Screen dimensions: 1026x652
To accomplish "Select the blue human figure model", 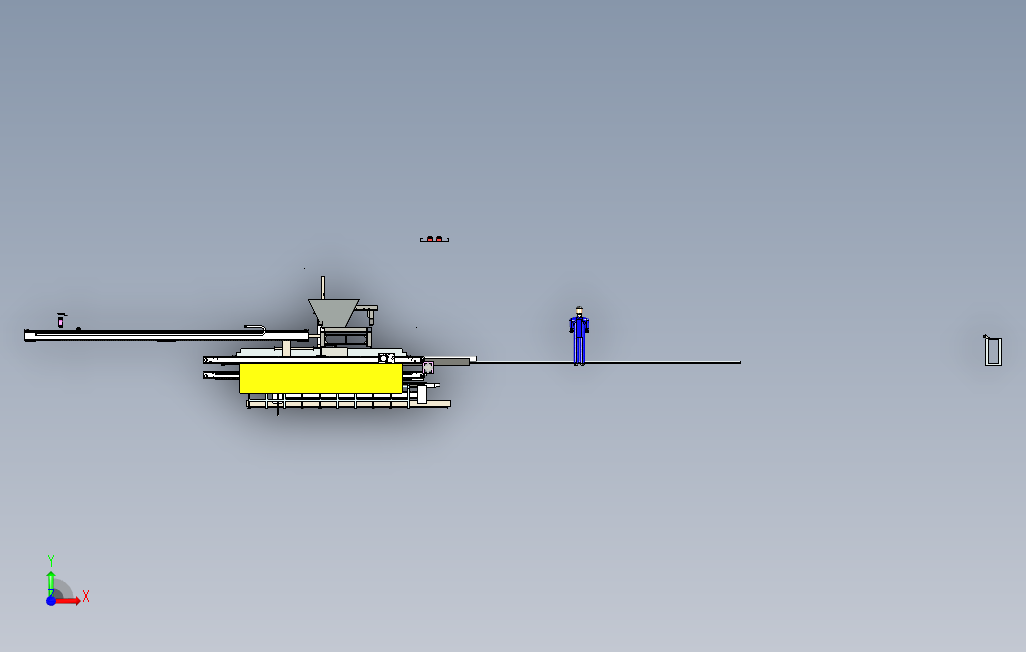I will tap(579, 336).
